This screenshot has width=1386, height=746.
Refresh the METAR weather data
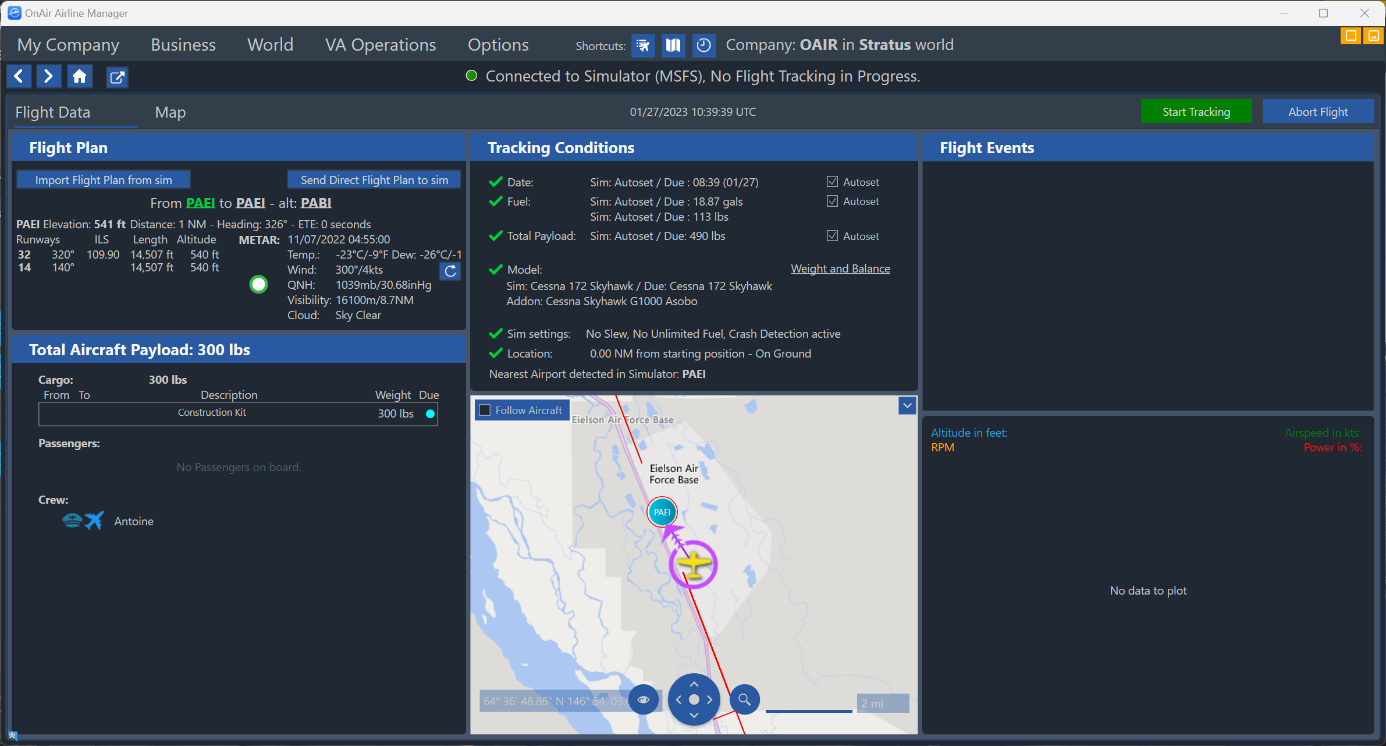(450, 271)
